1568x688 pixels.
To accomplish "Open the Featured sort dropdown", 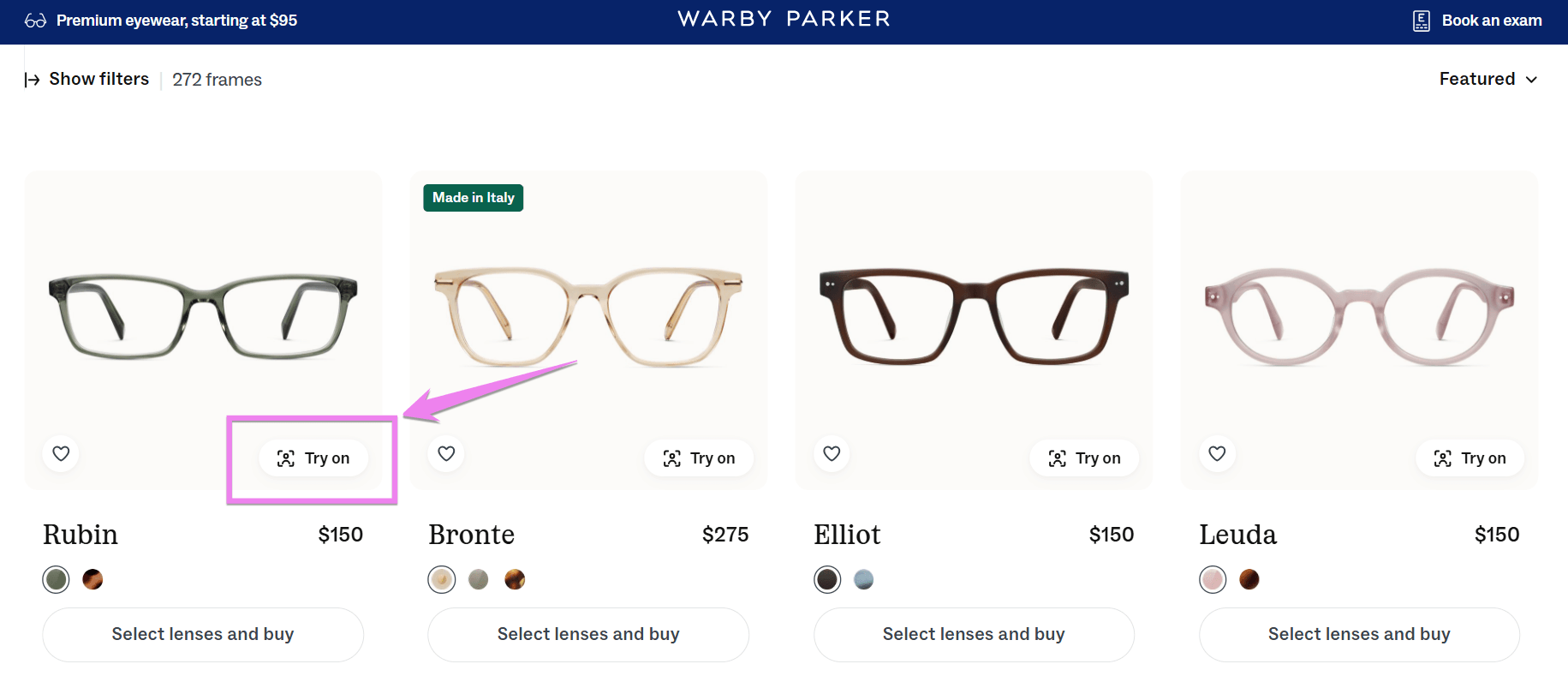I will tap(1488, 79).
